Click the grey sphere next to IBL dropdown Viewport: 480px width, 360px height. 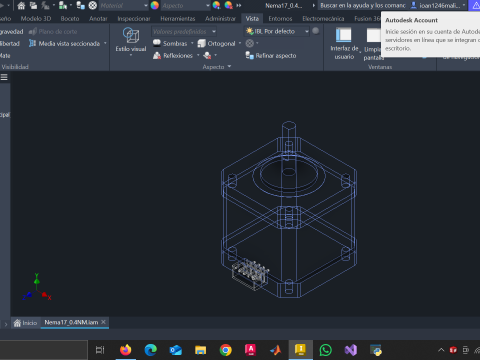(315, 31)
